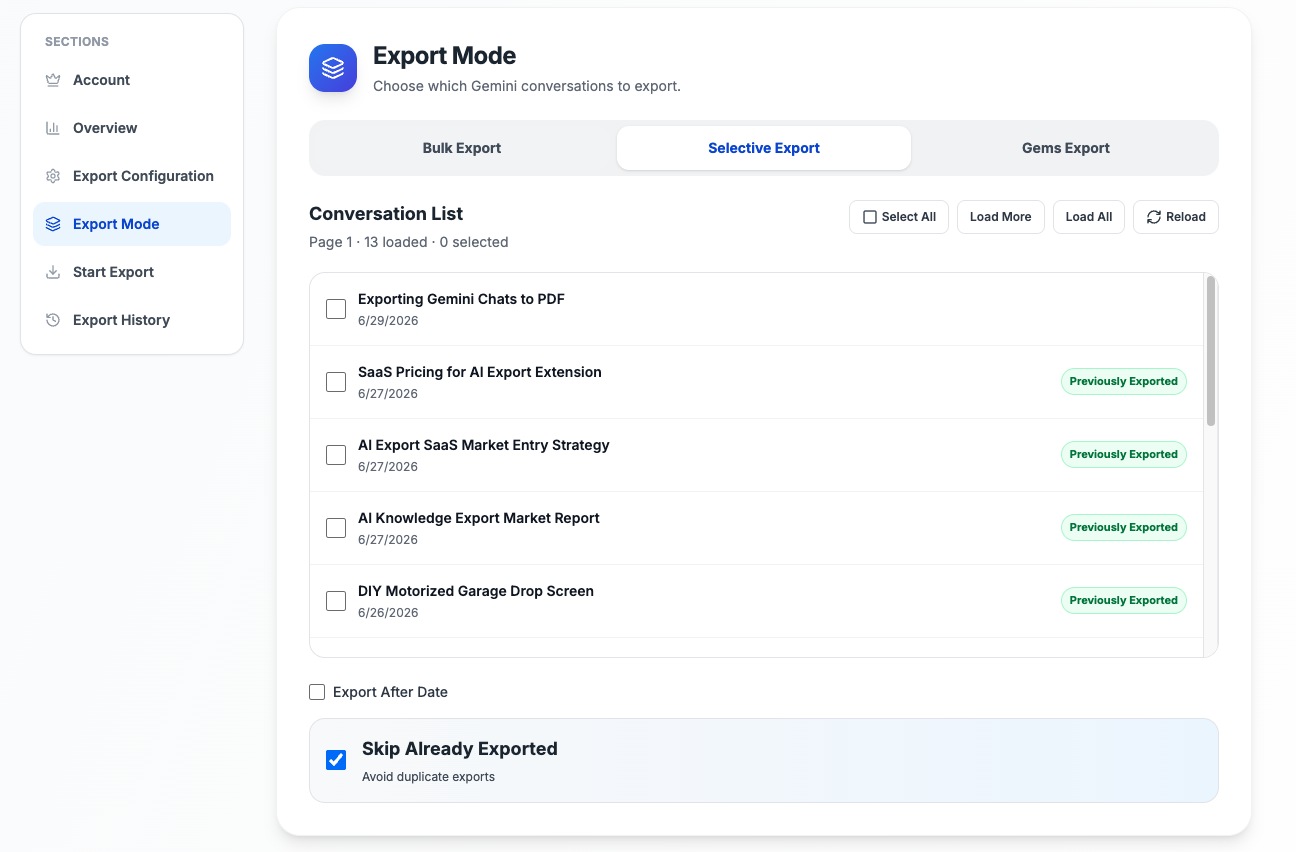Check SaaS Pricing for AI Export Extension
Viewport: 1296px width, 852px height.
coord(336,382)
